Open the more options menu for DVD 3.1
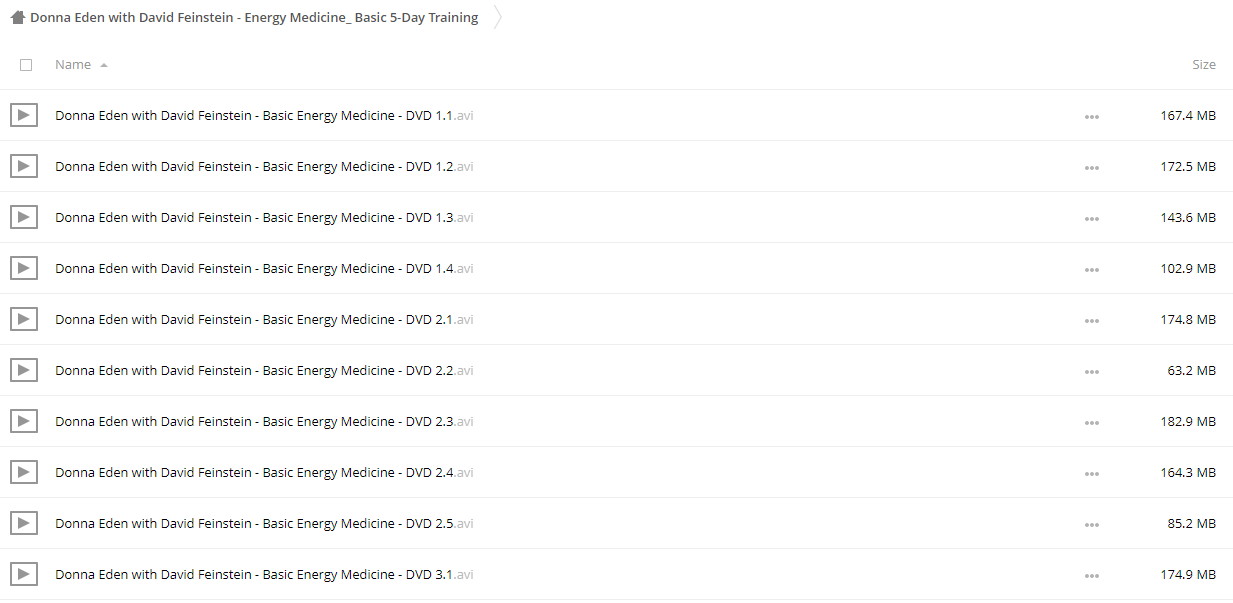Image resolution: width=1233 pixels, height=603 pixels. [x=1091, y=576]
